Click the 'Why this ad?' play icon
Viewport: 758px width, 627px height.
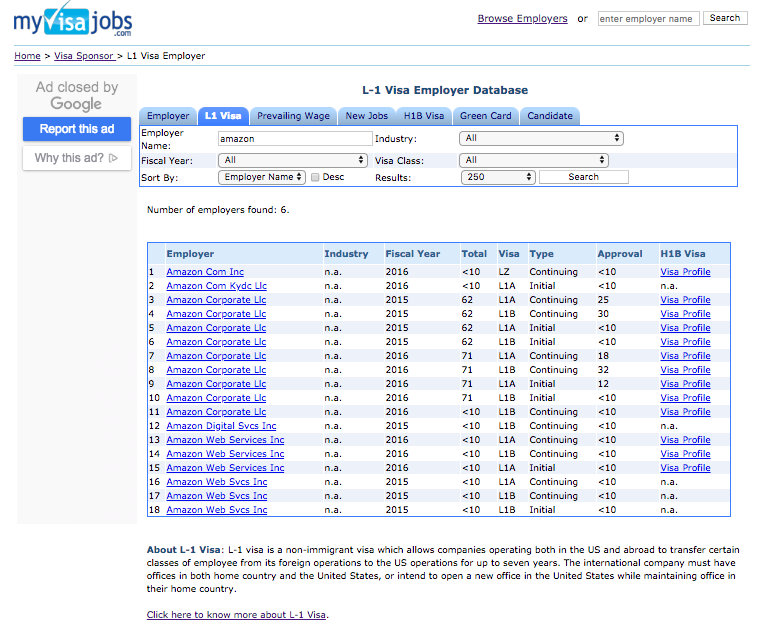(x=114, y=158)
